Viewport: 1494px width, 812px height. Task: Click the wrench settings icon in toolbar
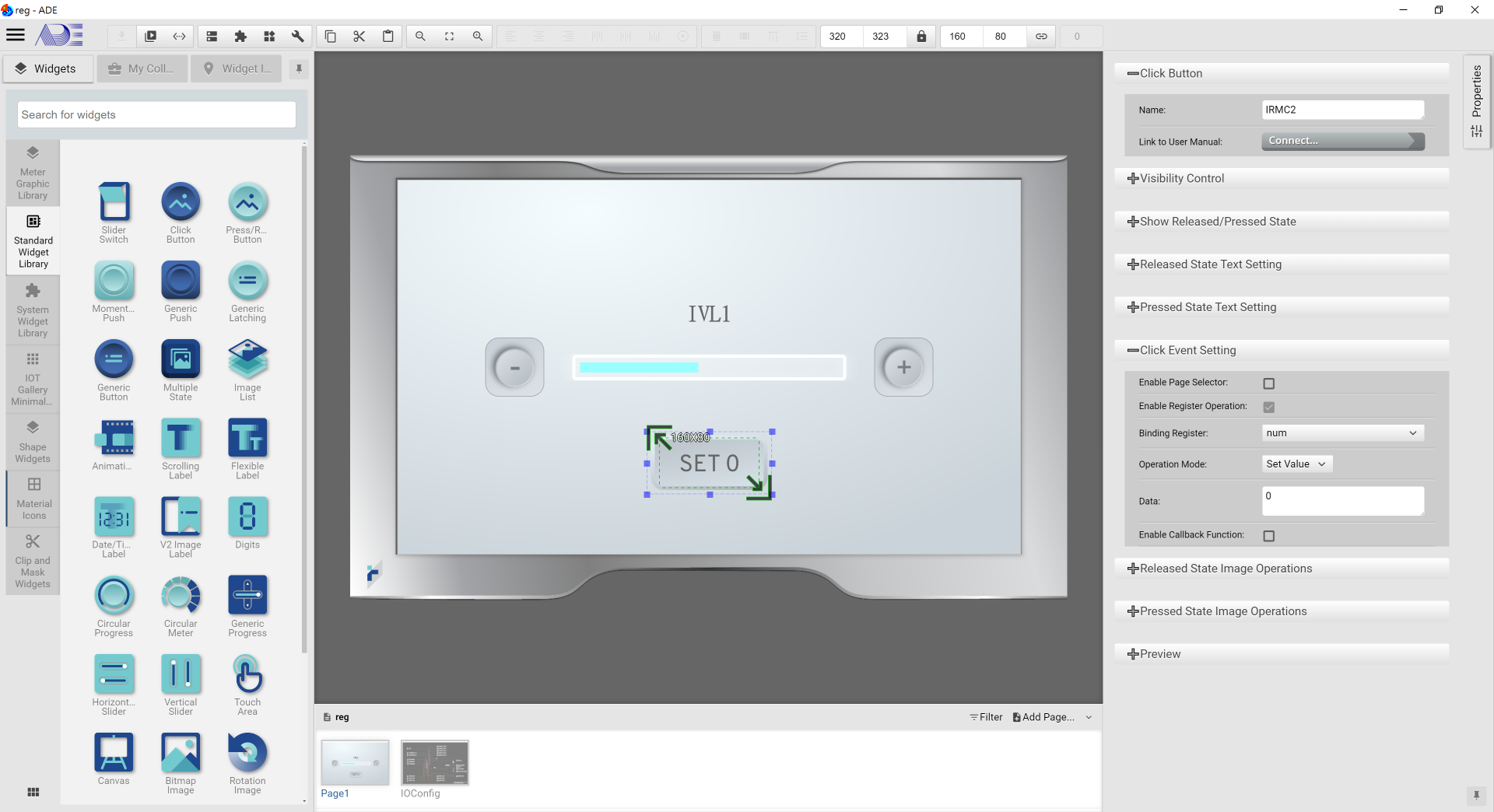[x=297, y=37]
